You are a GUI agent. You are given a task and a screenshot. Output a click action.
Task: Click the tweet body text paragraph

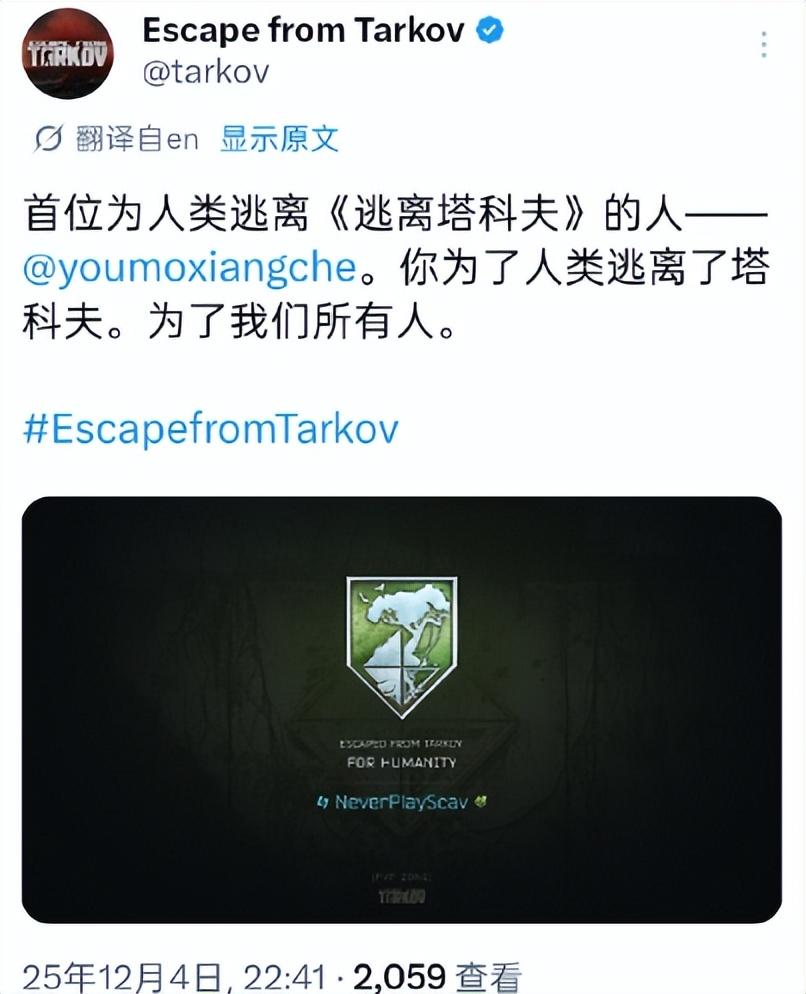point(395,268)
